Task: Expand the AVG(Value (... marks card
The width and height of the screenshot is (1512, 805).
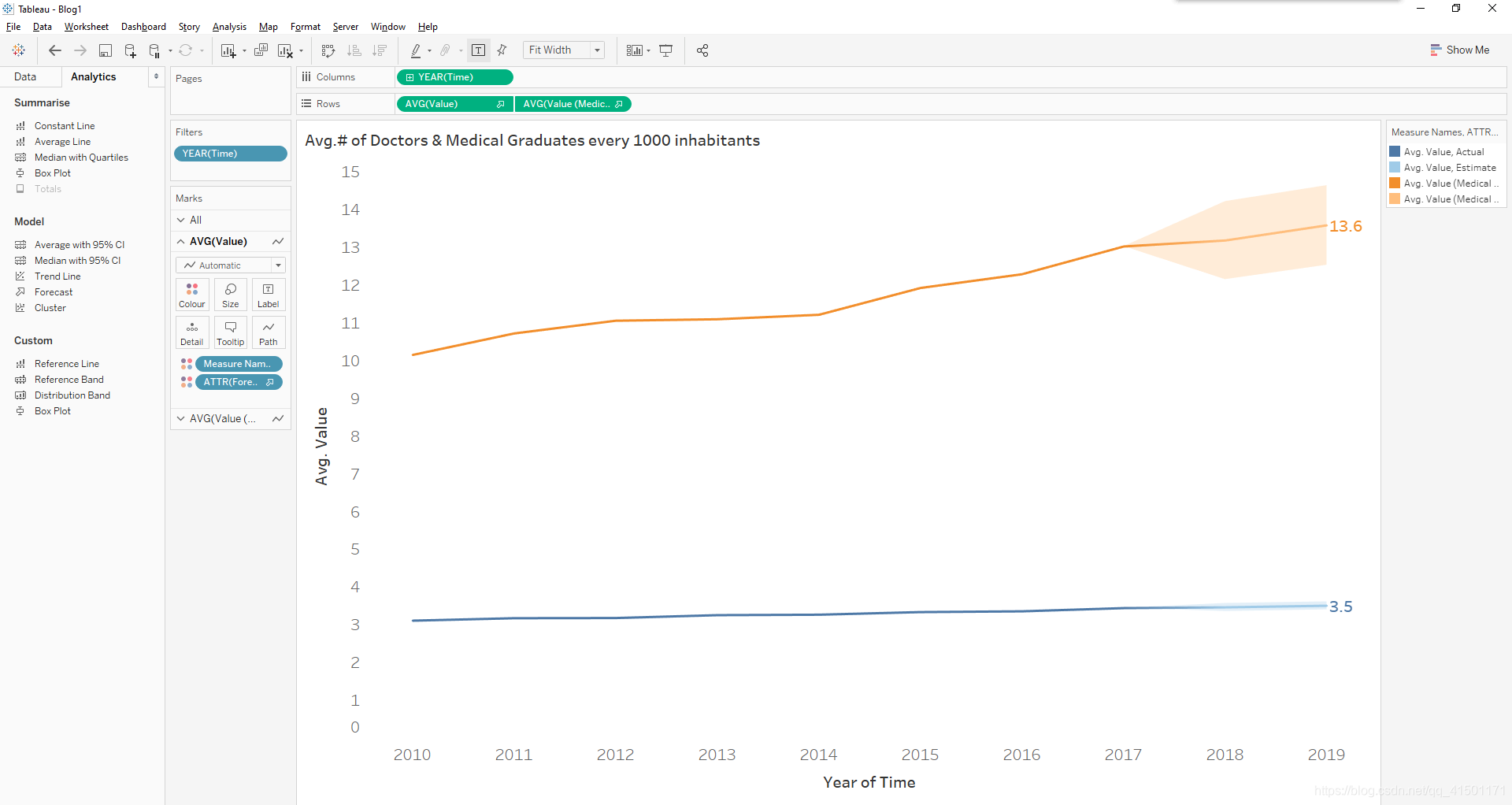Action: pyautogui.click(x=181, y=419)
